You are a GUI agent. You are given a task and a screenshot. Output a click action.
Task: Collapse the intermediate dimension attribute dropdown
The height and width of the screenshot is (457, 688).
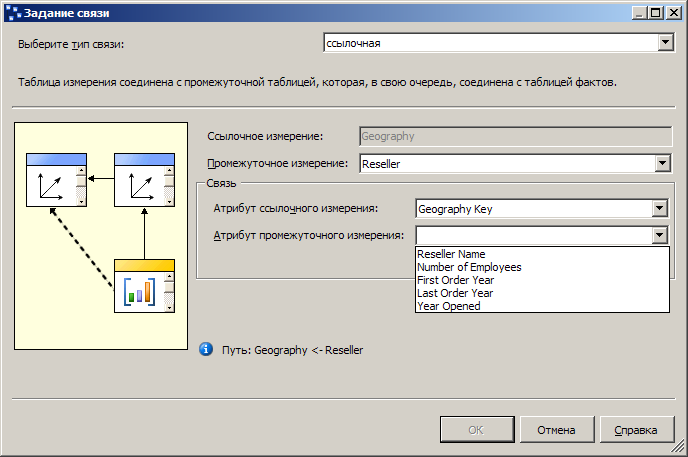[659, 236]
